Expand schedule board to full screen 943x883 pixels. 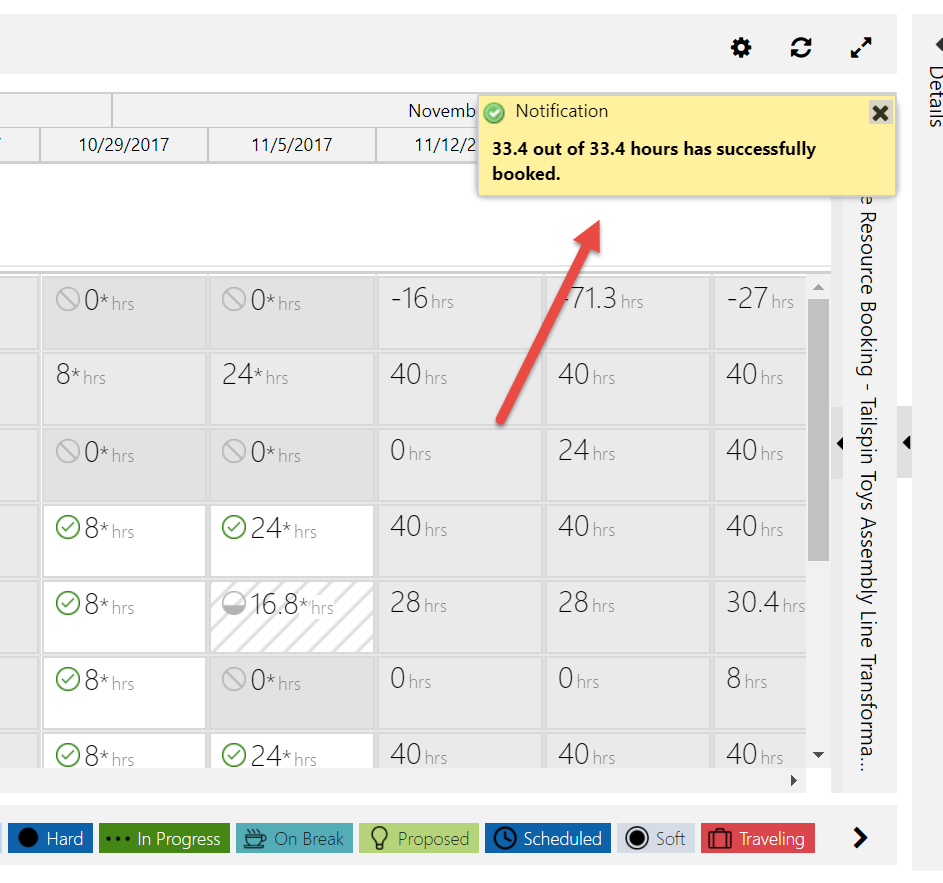click(x=861, y=47)
